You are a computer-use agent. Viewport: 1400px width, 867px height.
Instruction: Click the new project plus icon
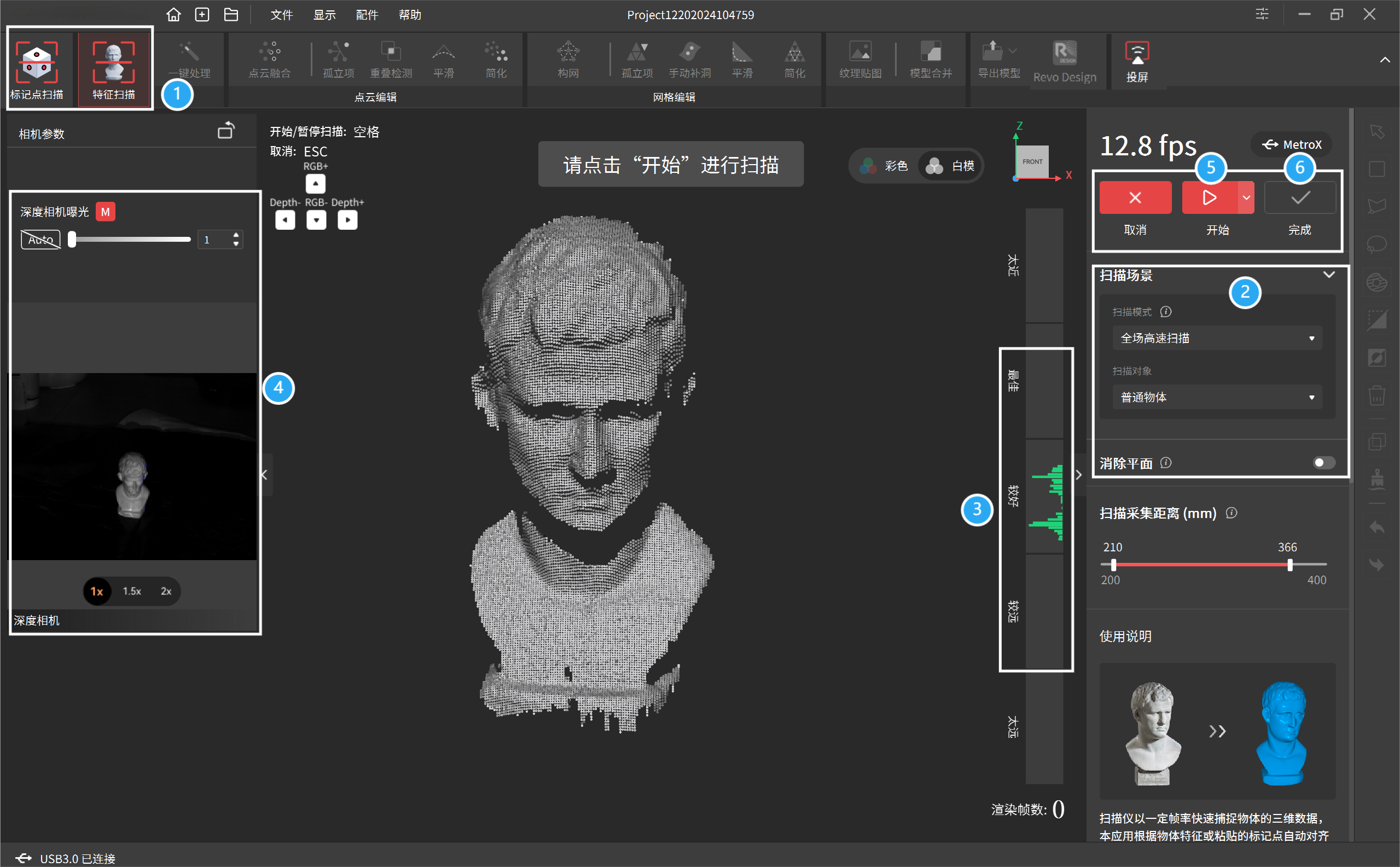(x=202, y=15)
